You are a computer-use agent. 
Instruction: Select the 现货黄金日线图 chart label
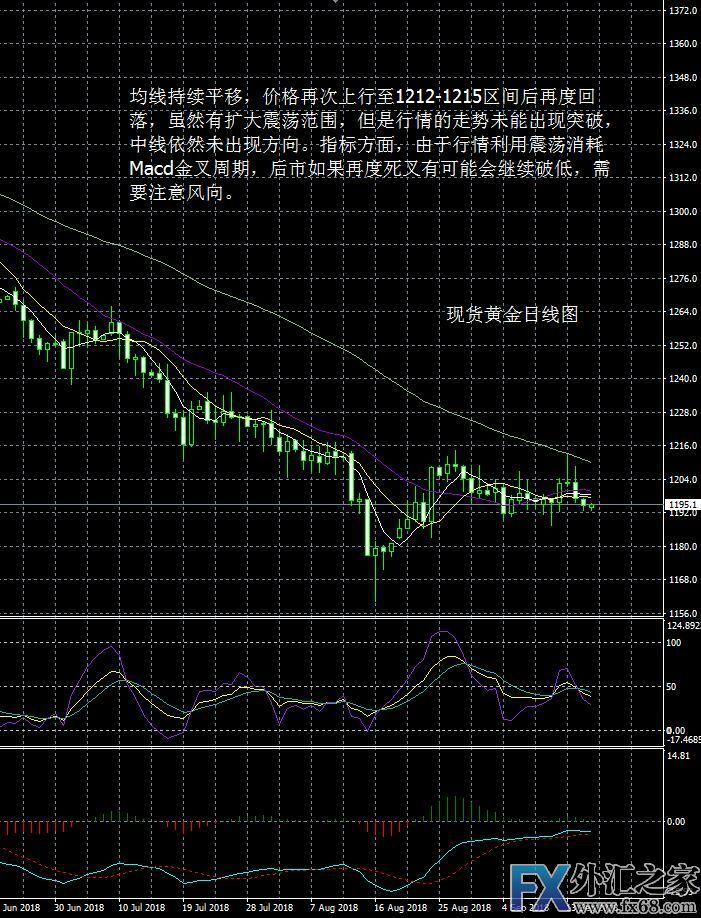click(x=512, y=314)
